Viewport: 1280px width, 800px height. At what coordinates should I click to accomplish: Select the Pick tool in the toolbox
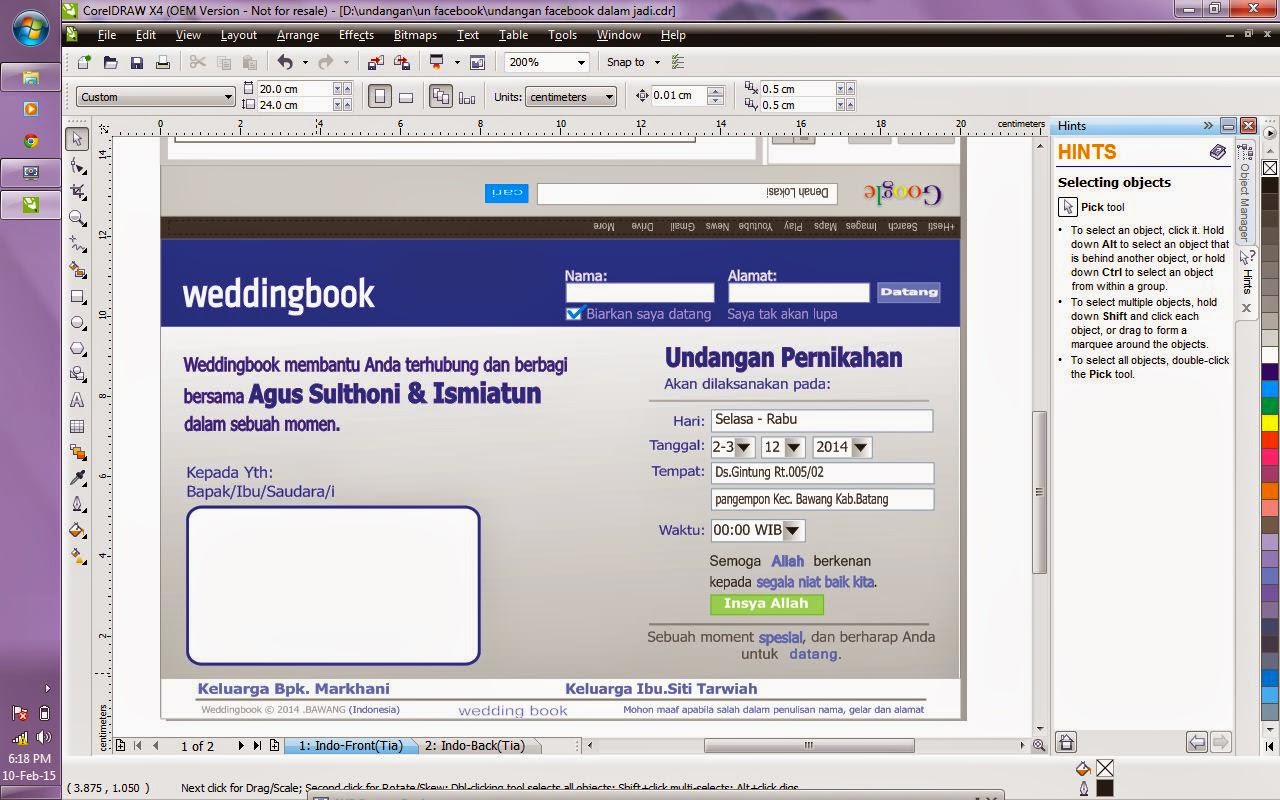77,139
